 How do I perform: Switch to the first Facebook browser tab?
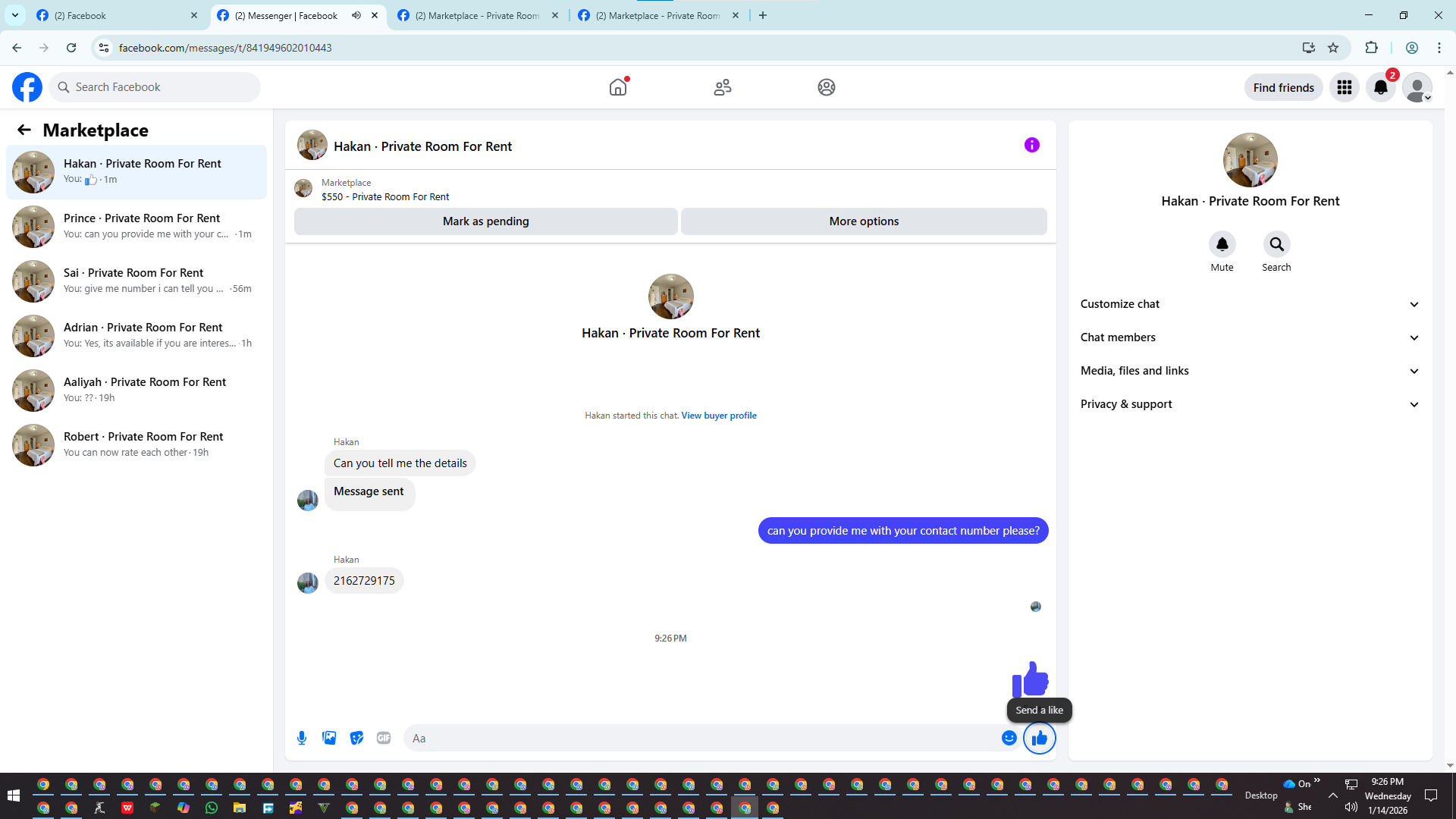click(x=114, y=15)
